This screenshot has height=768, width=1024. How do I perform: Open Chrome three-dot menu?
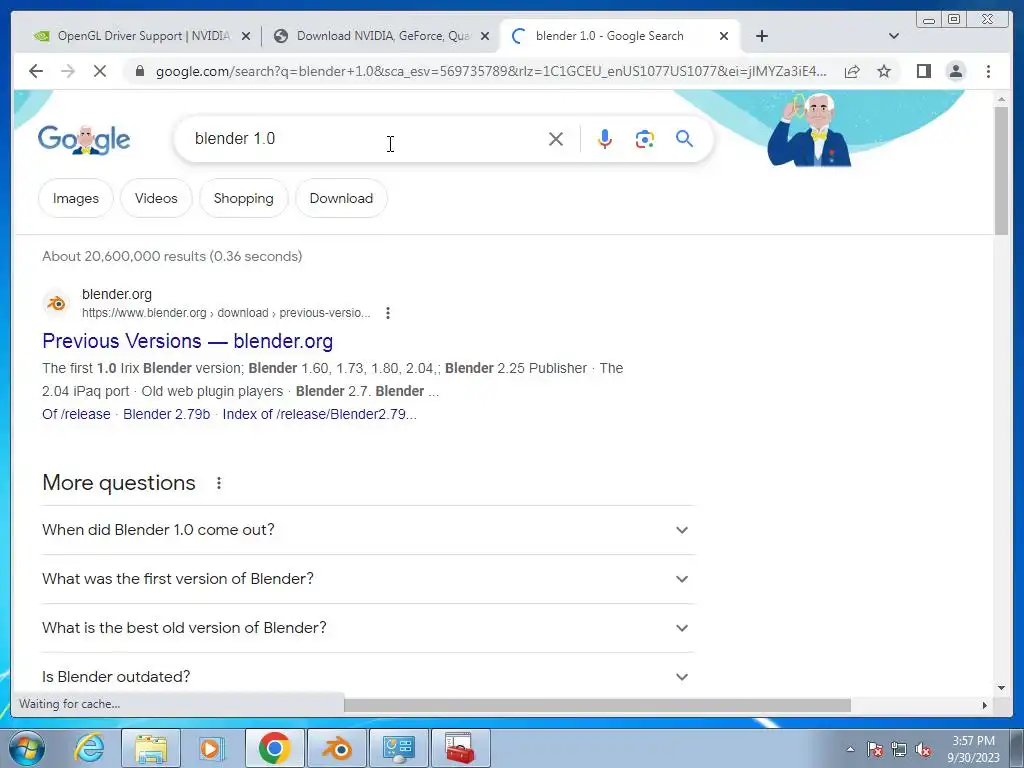pyautogui.click(x=988, y=71)
